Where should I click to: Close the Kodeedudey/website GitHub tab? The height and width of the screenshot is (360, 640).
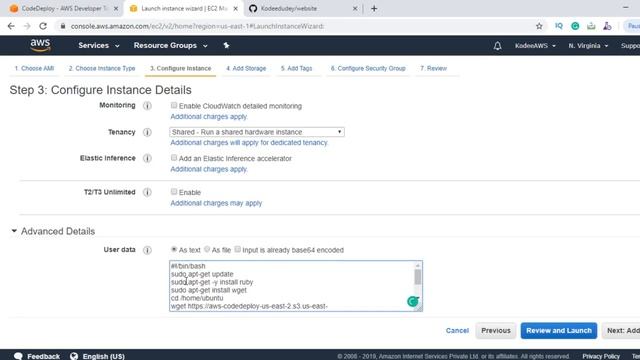(x=355, y=9)
